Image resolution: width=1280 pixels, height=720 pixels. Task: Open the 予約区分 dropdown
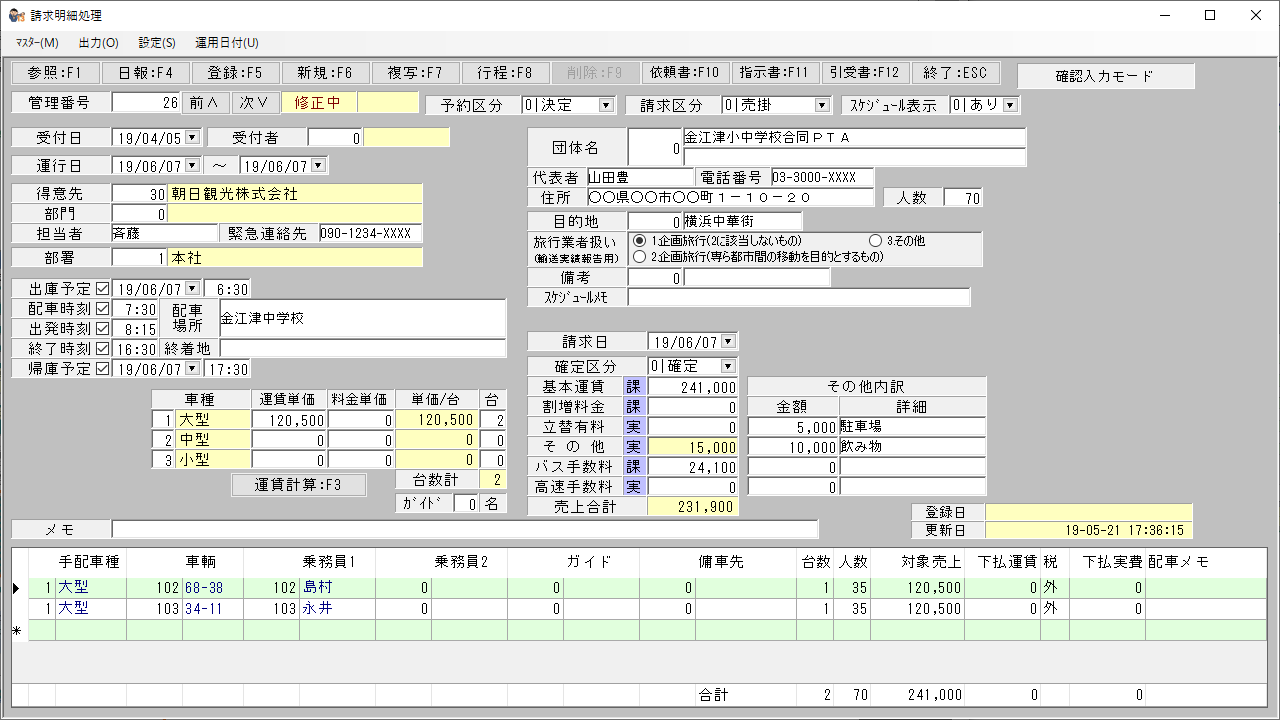[606, 105]
